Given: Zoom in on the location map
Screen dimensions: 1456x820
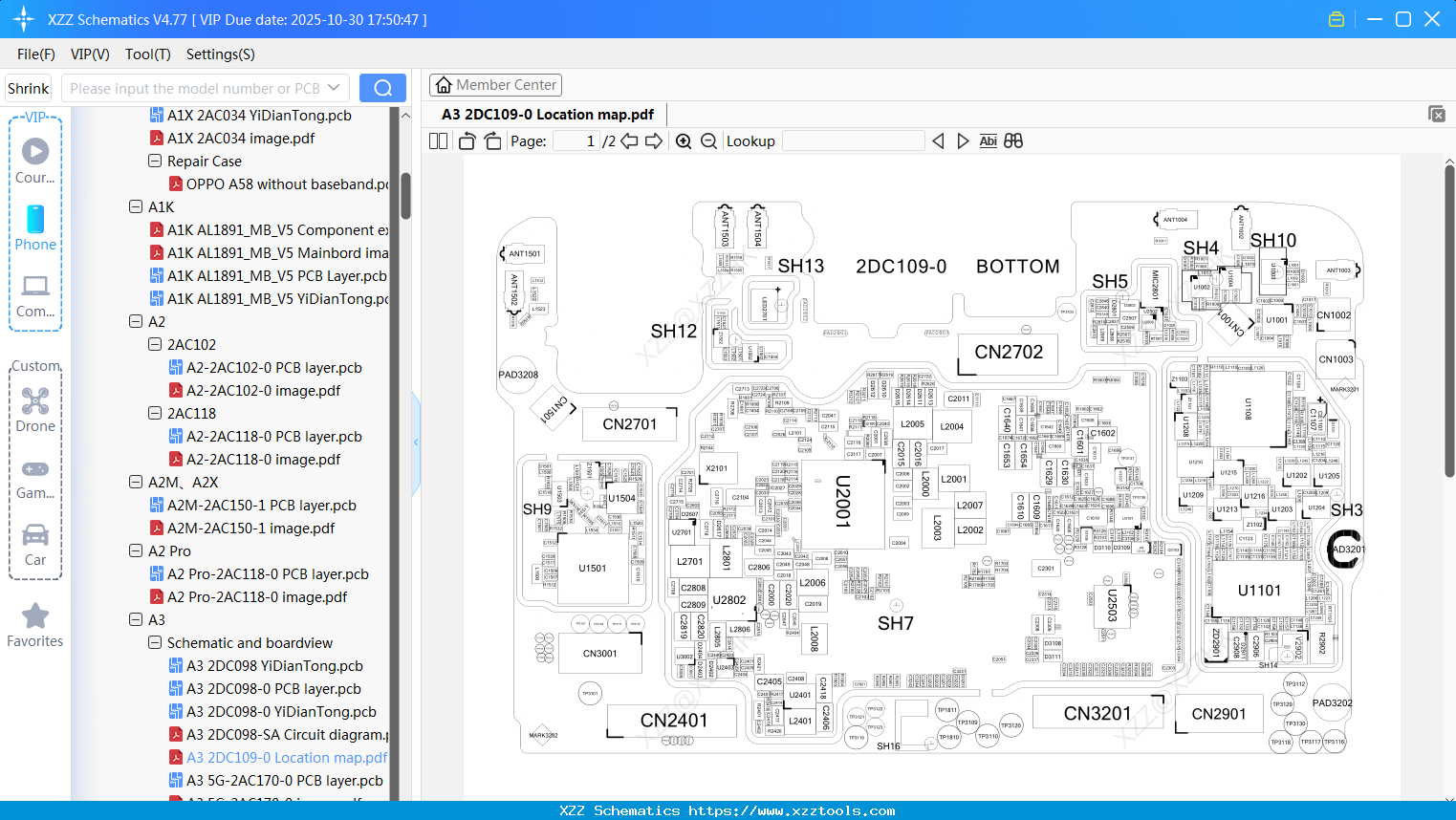Looking at the screenshot, I should (684, 140).
